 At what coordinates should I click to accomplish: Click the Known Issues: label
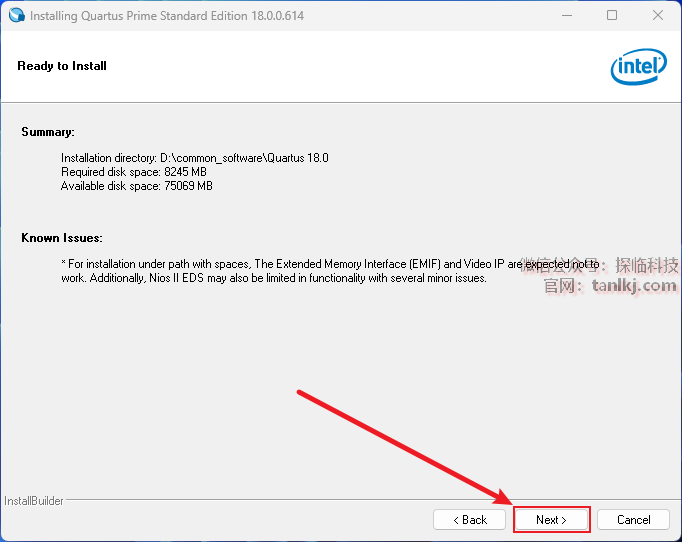(62, 238)
